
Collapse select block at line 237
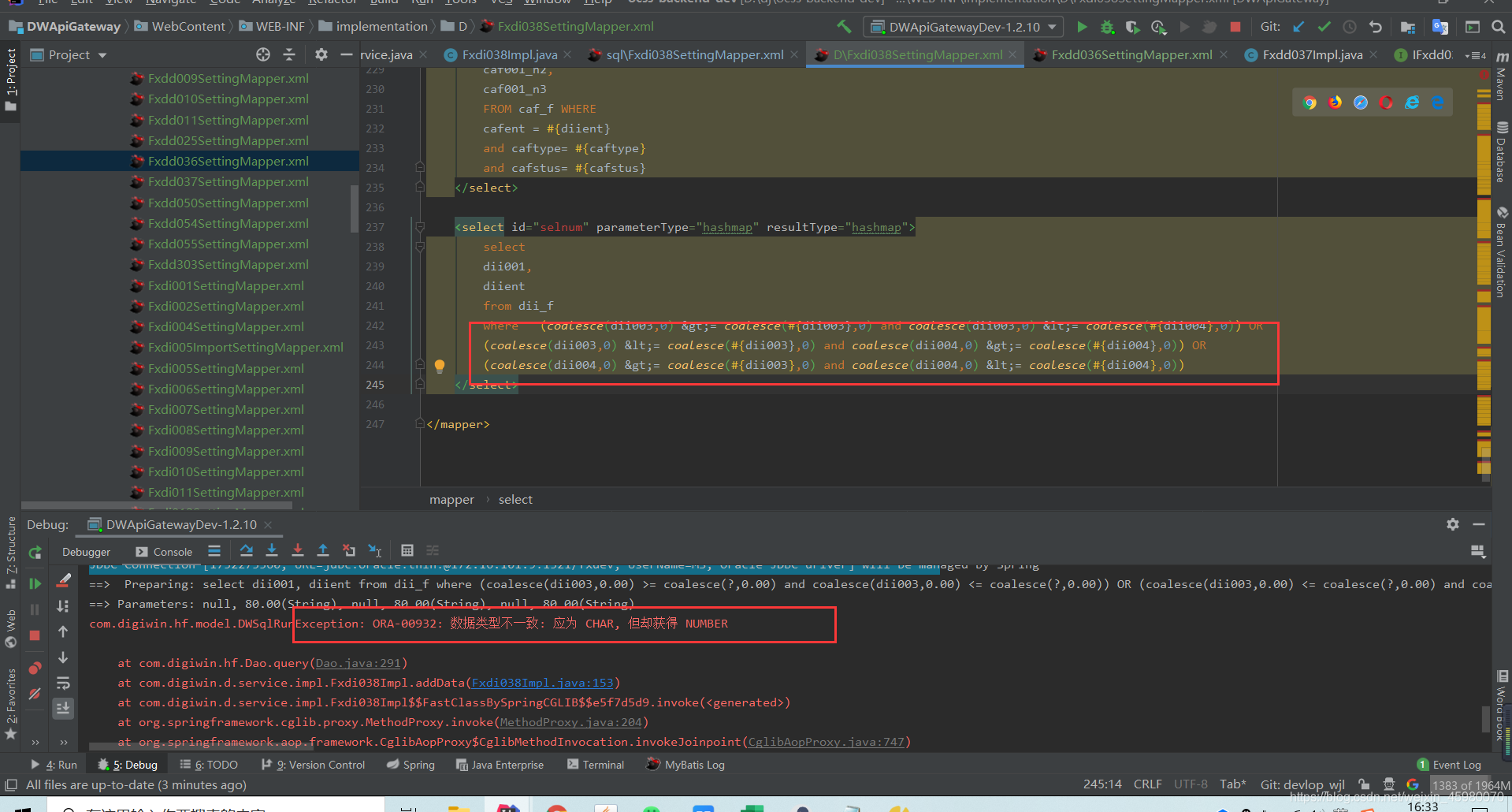point(420,227)
